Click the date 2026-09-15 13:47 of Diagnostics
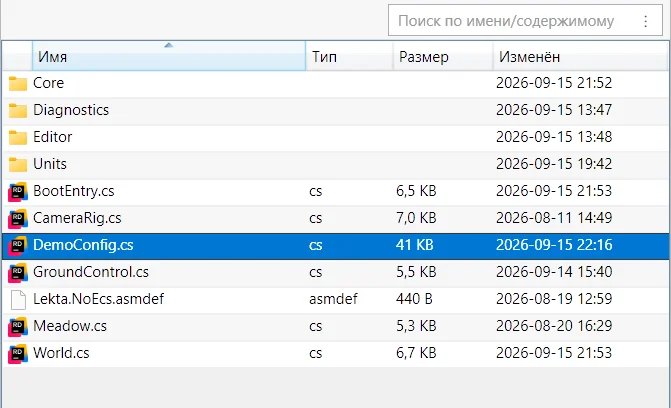671x408 pixels. [x=554, y=110]
